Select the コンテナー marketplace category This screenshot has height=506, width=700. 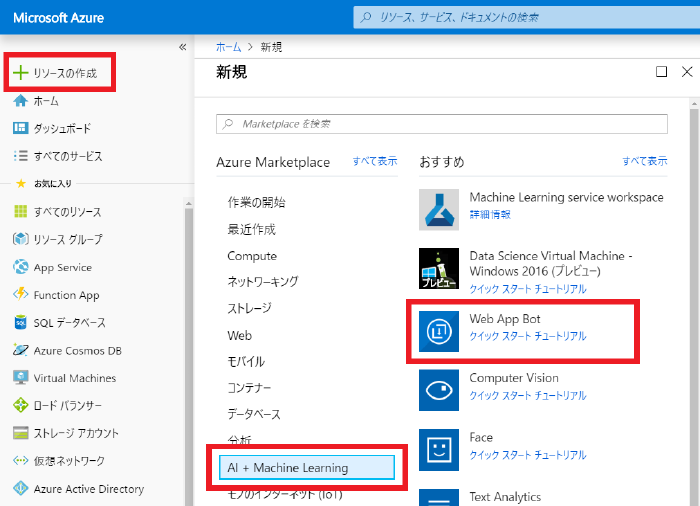[x=249, y=388]
